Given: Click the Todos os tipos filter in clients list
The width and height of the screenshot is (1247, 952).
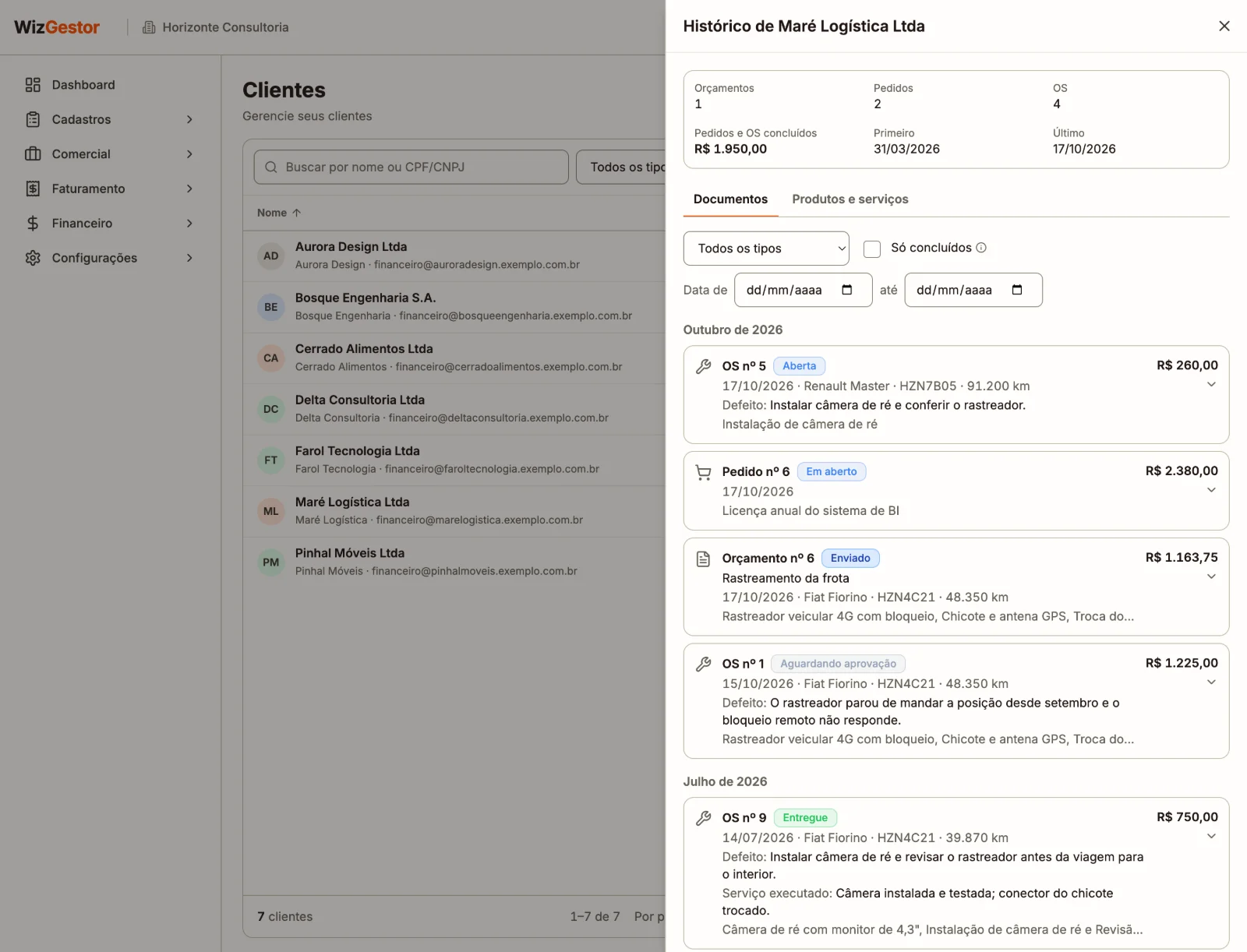Looking at the screenshot, I should point(622,167).
